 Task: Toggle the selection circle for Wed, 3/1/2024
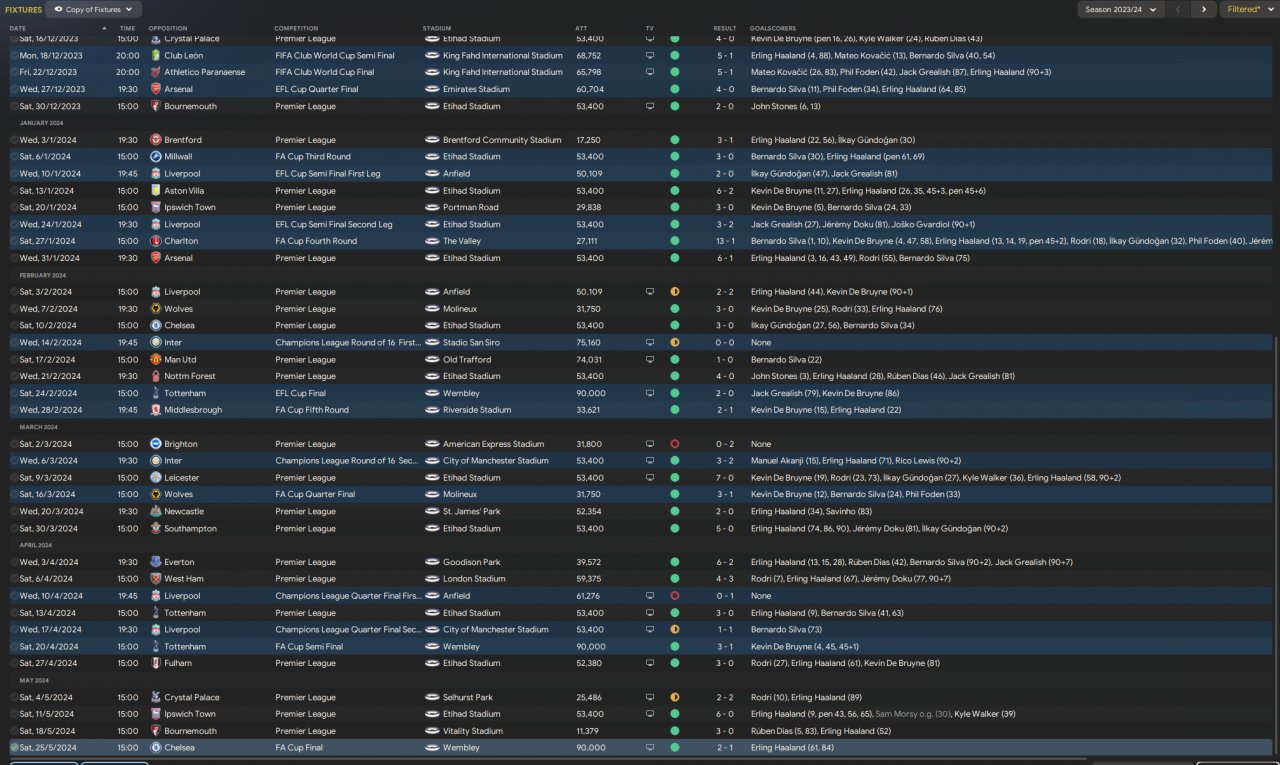(x=14, y=140)
